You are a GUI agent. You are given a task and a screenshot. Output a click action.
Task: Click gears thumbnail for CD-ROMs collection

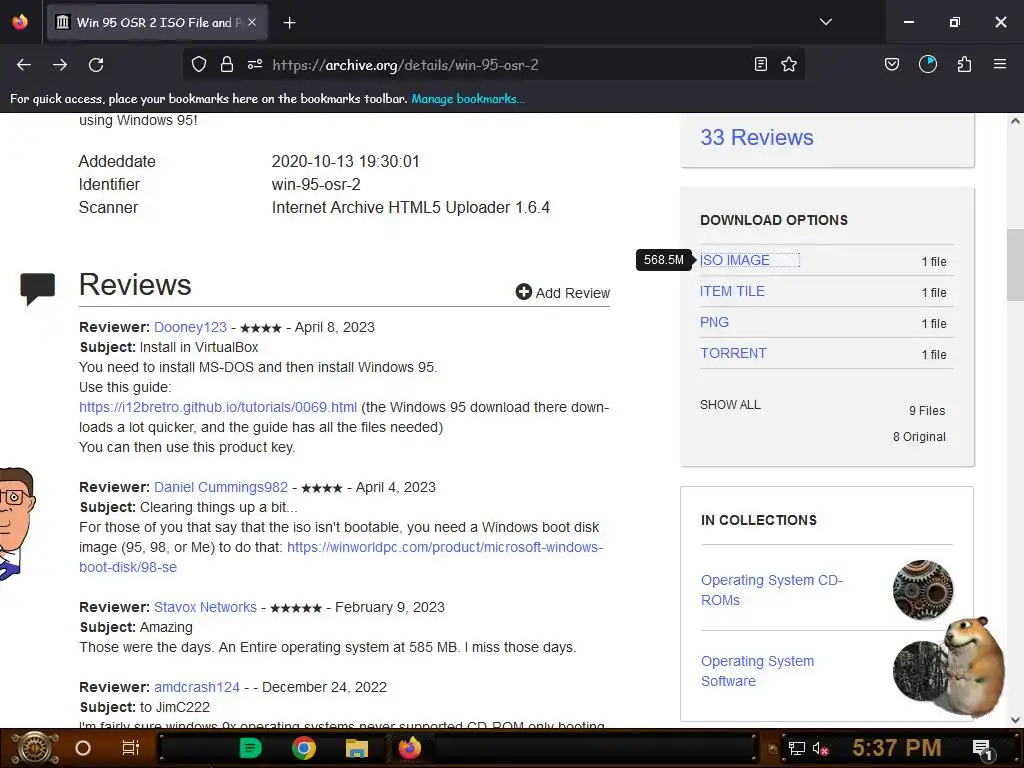(x=923, y=590)
